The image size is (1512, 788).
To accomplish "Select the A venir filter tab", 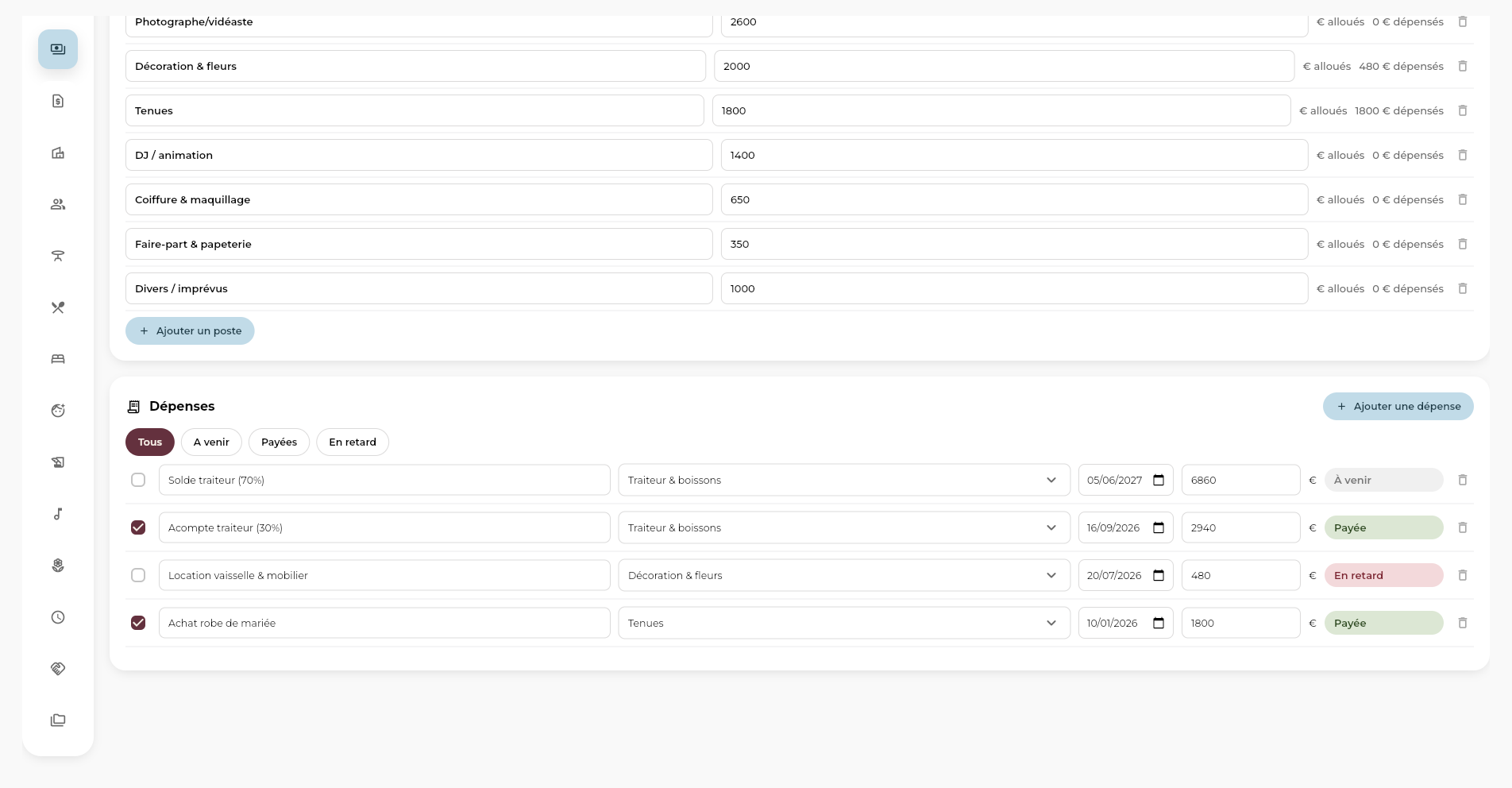I will pyautogui.click(x=211, y=442).
